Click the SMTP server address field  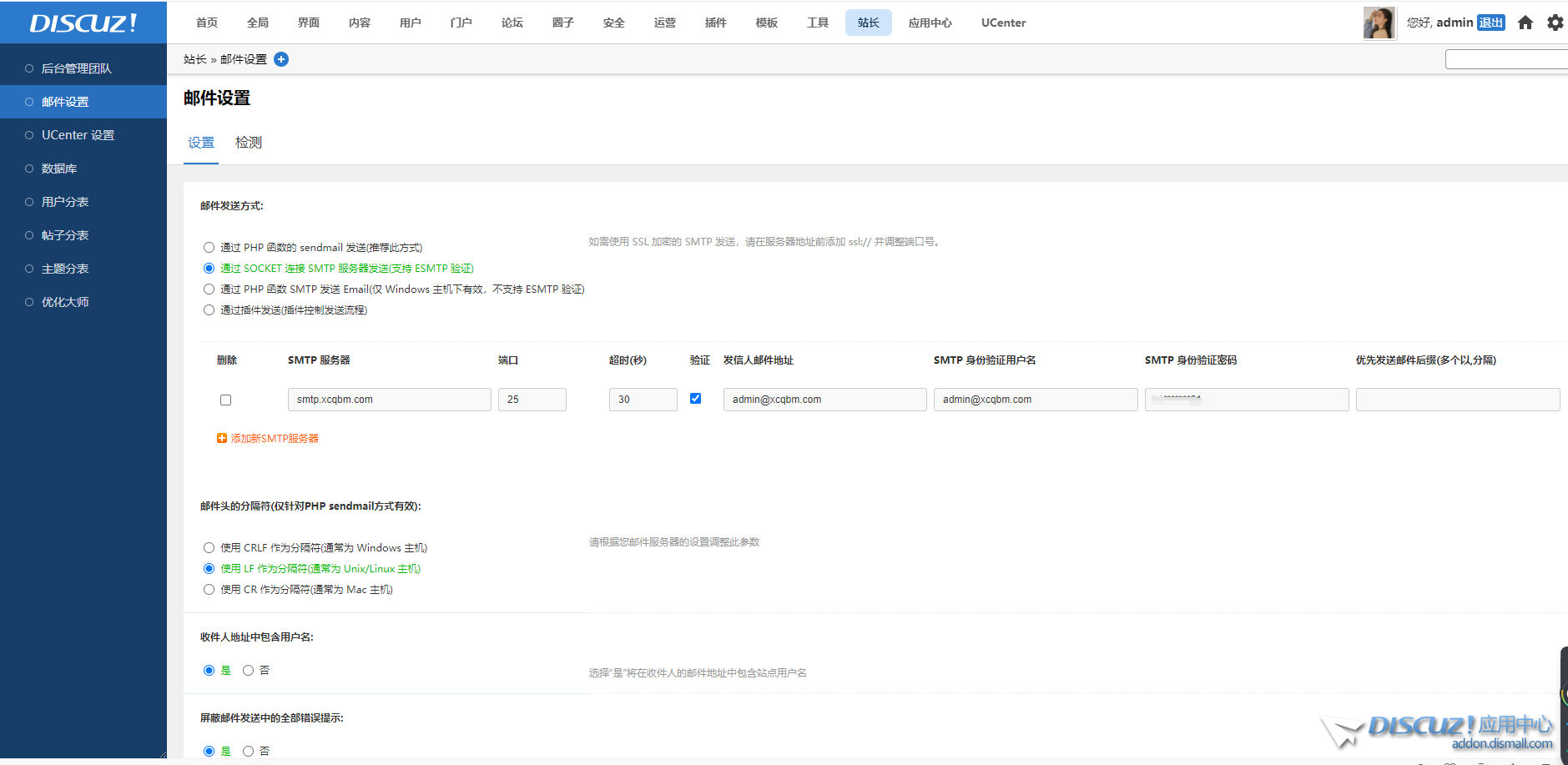click(389, 400)
